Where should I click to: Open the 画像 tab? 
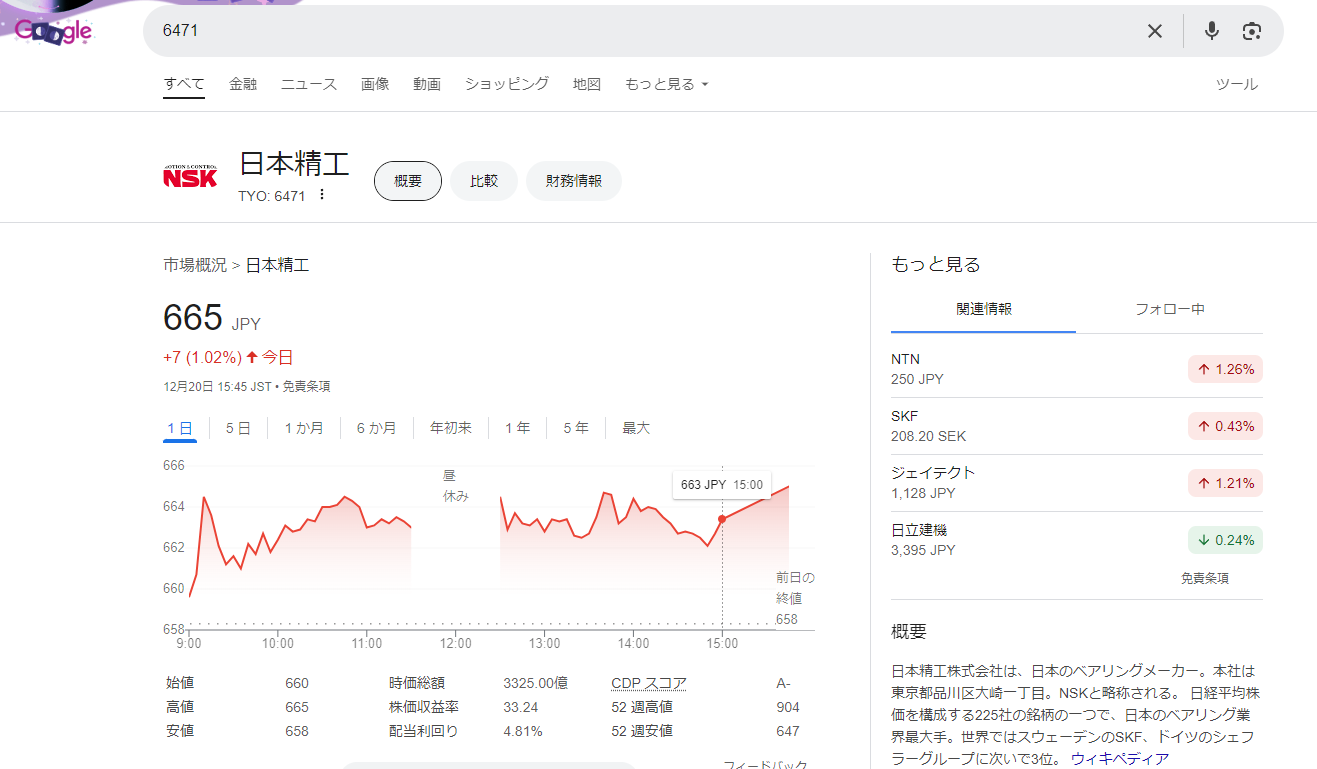375,84
